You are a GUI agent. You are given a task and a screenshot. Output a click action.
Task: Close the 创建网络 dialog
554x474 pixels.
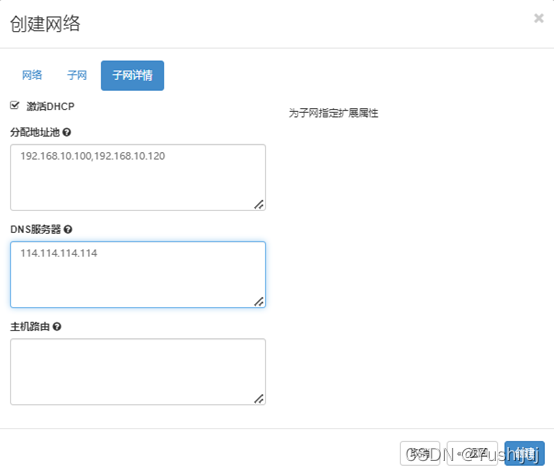539,18
